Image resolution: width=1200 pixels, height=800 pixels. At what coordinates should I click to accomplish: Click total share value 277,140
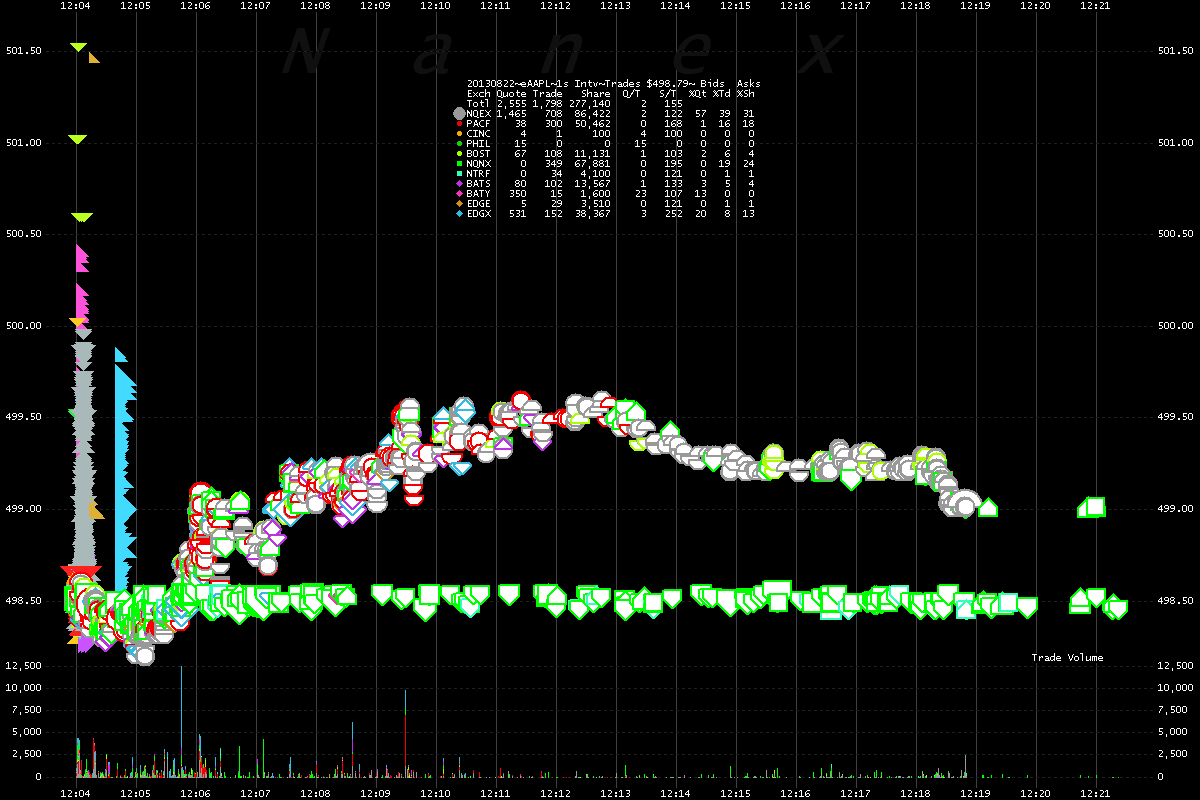pos(588,104)
